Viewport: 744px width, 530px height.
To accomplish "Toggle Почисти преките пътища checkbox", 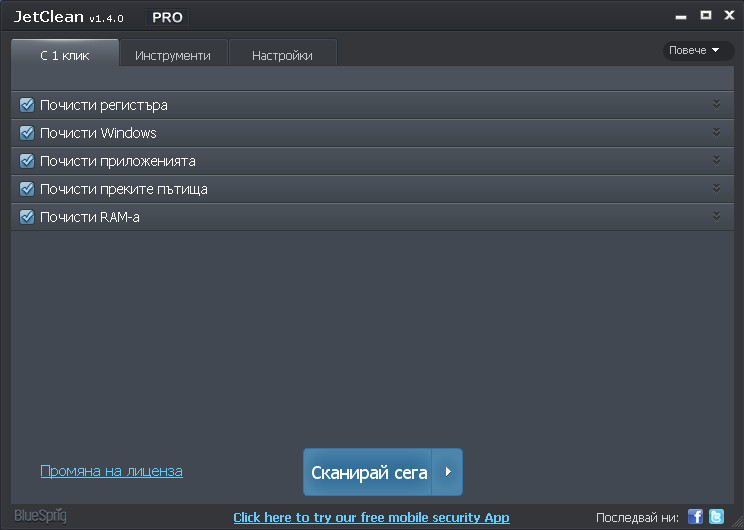I will (27, 189).
